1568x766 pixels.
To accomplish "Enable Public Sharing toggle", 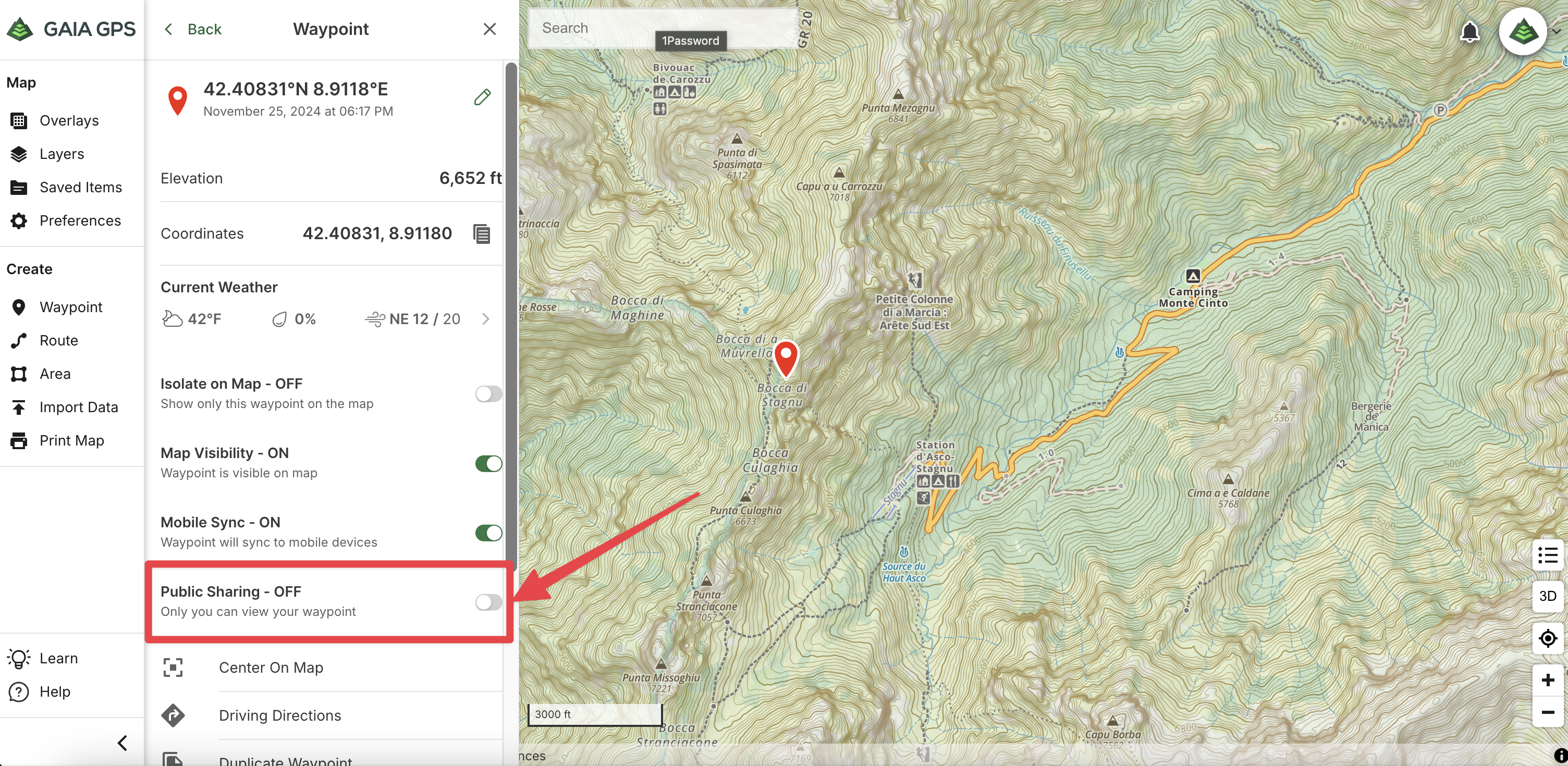I will [488, 602].
